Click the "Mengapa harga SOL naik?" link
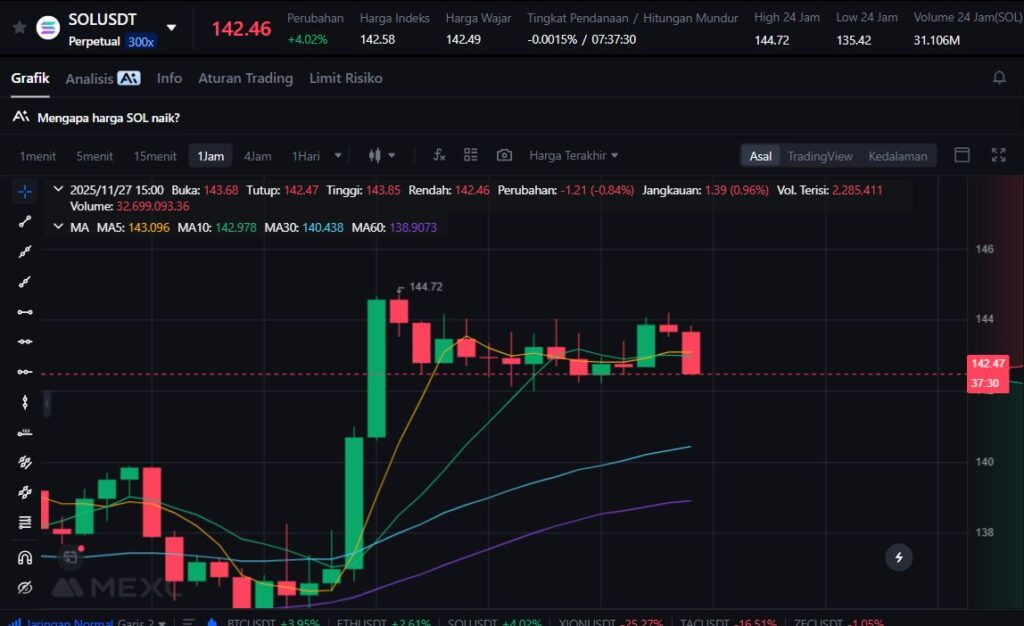 click(108, 117)
